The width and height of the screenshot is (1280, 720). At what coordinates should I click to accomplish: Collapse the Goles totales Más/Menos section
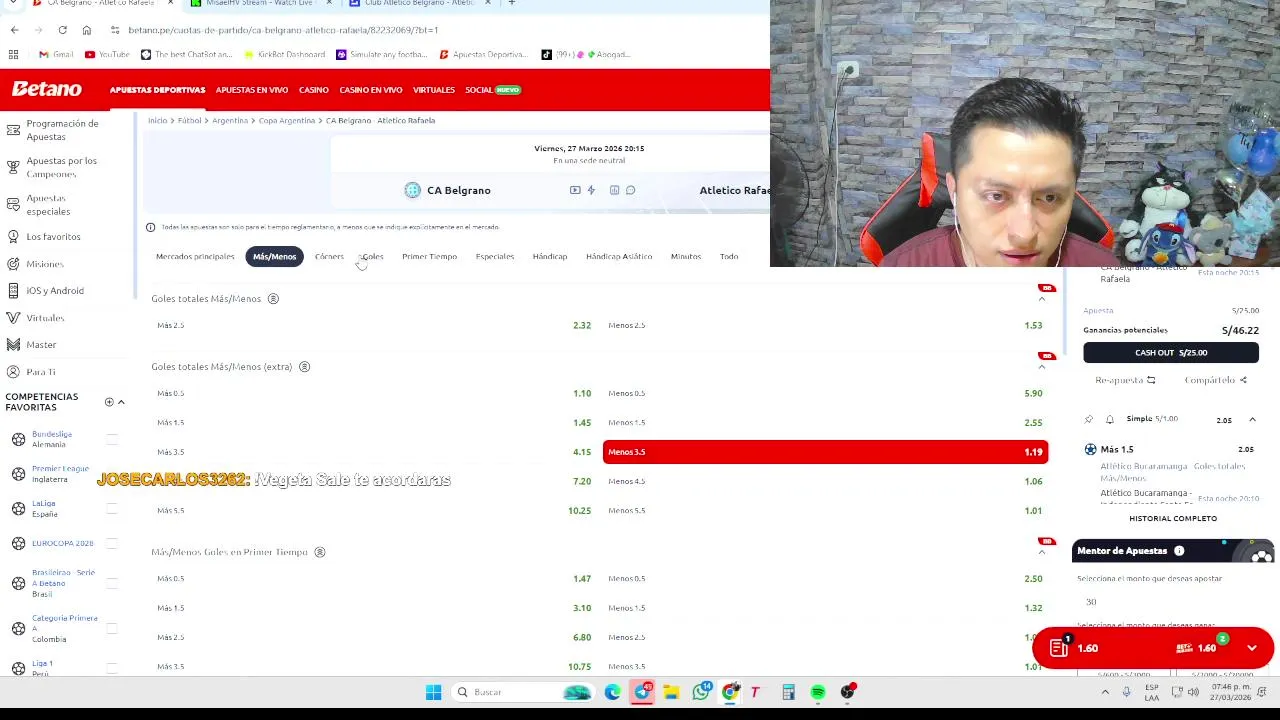[1042, 299]
